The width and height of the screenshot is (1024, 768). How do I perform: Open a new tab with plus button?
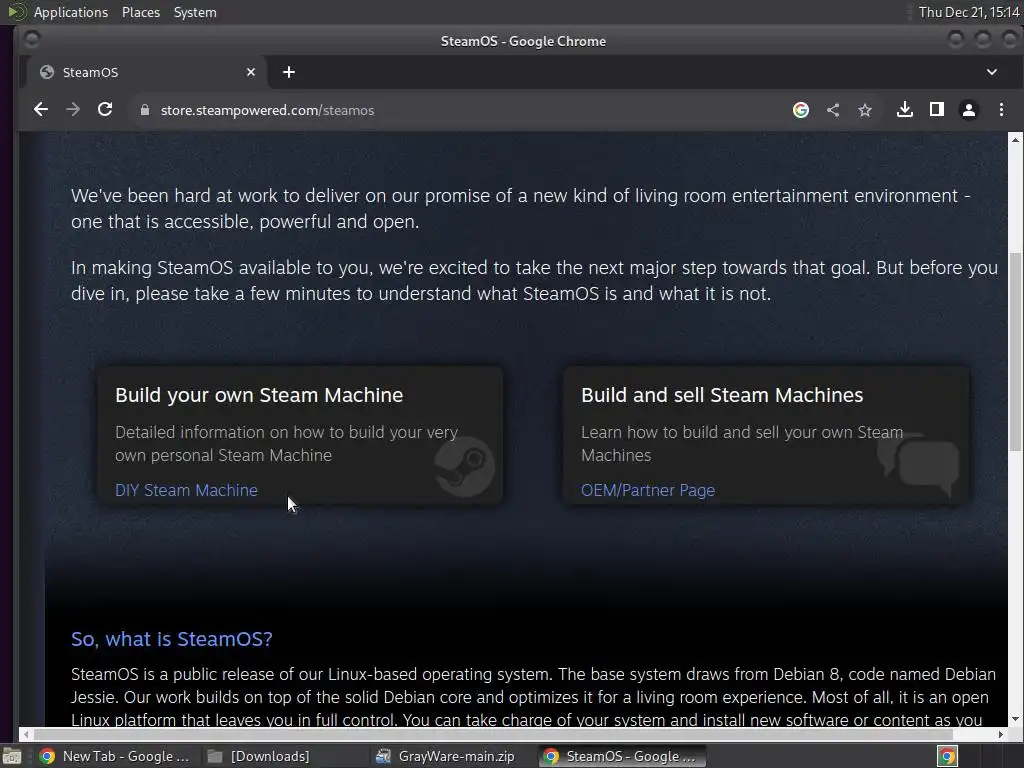click(289, 72)
